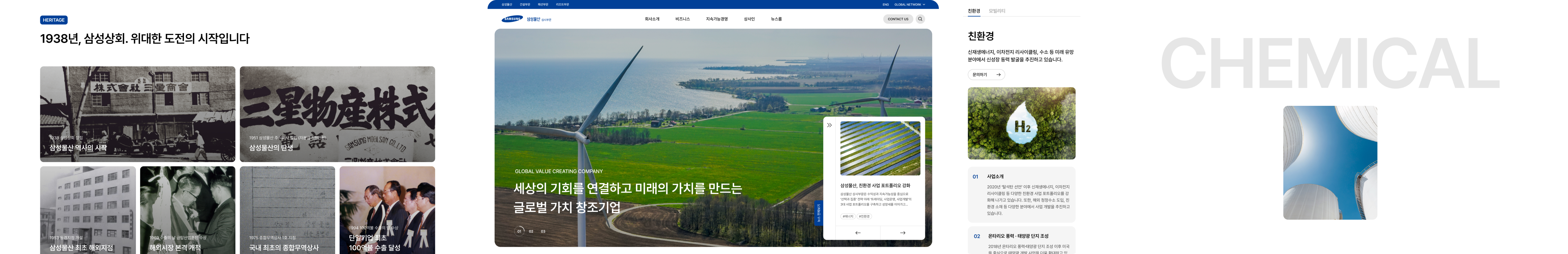Screen dimensions: 1568x254
Task: Open the 상사인 menu
Action: (x=749, y=19)
